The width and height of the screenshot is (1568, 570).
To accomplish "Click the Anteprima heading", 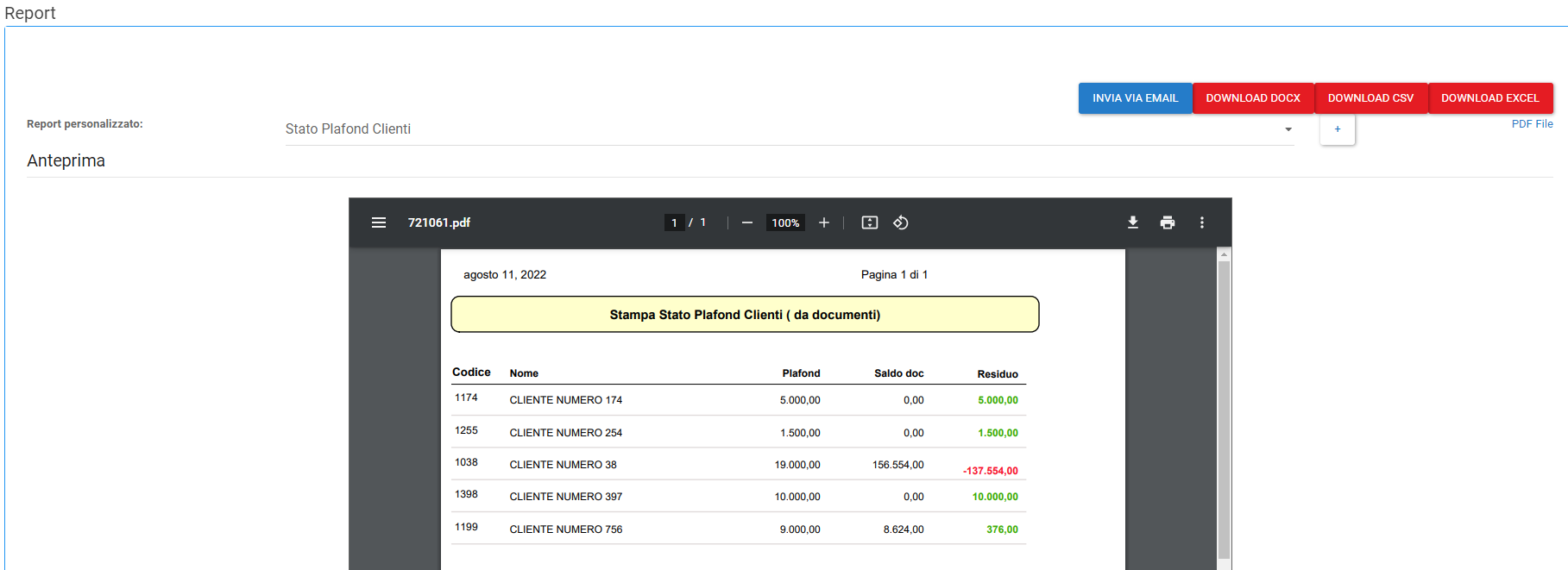I will (x=66, y=160).
